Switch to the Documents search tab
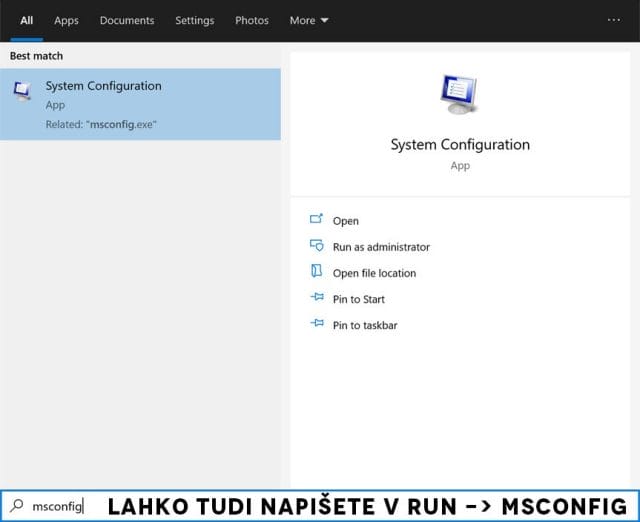Image resolution: width=640 pixels, height=522 pixels. 127,20
